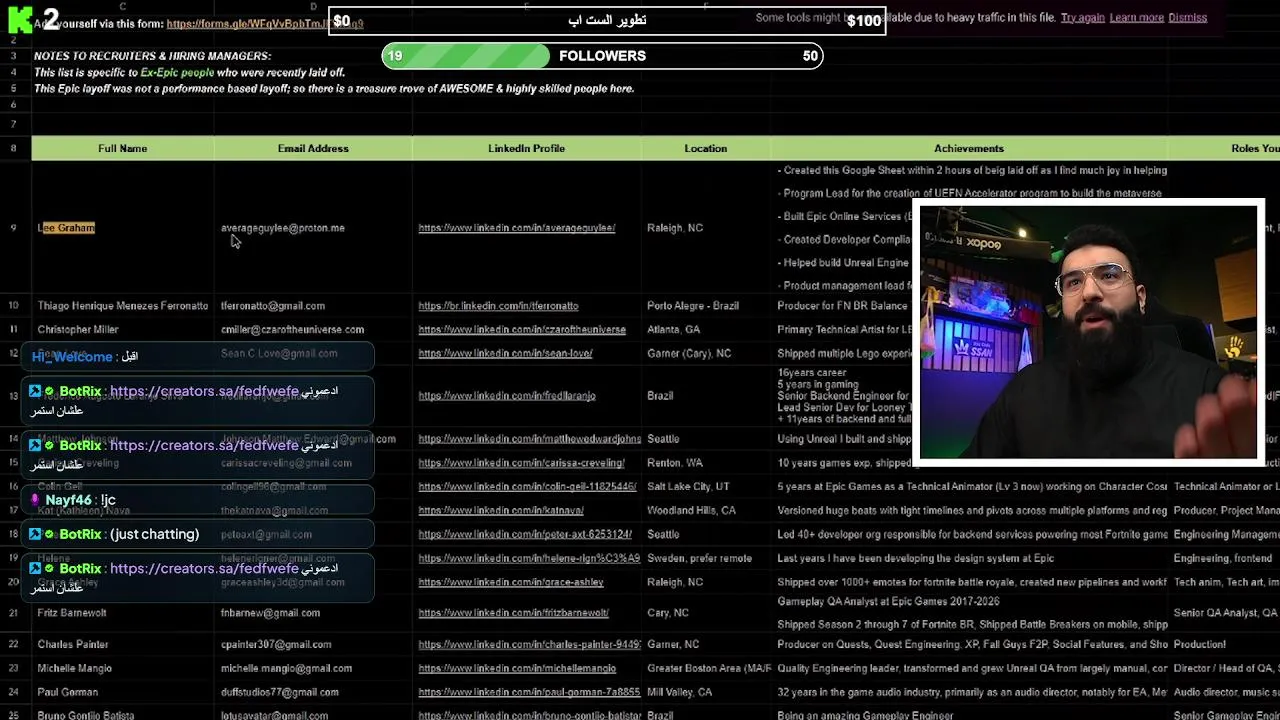The height and width of the screenshot is (720, 1280).
Task: Select the Full Name column header
Action: pyautogui.click(x=122, y=148)
